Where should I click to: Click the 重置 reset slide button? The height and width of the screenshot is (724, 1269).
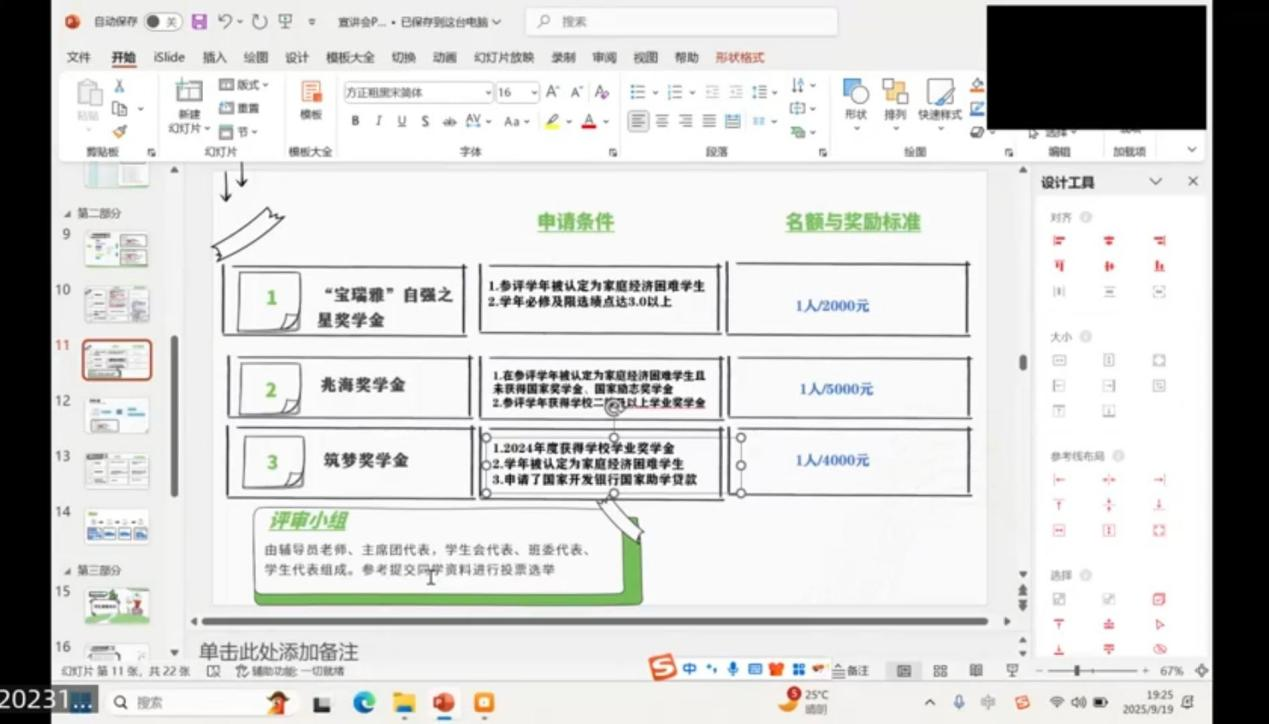[240, 108]
